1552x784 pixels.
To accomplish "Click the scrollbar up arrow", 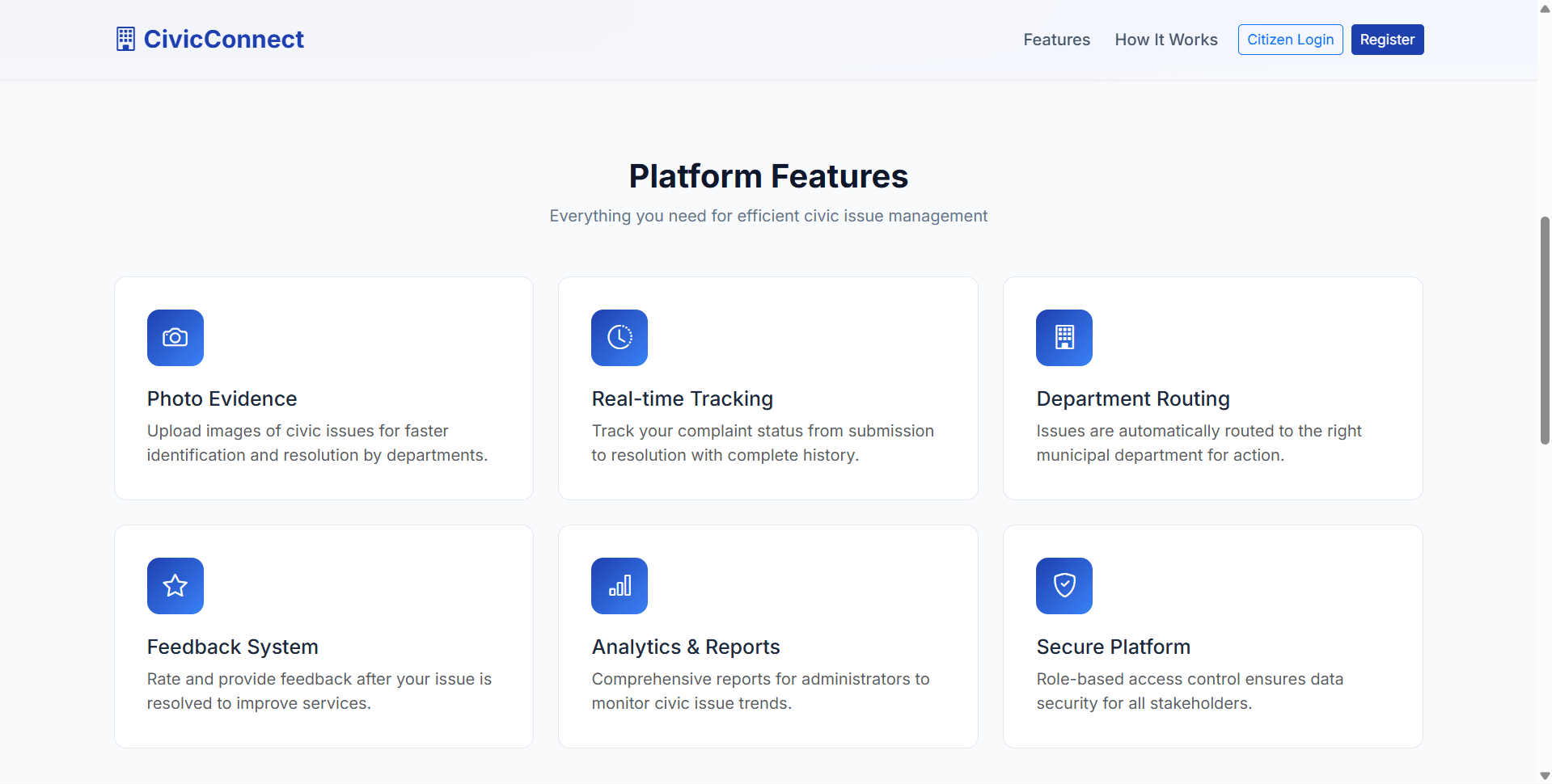I will point(1545,8).
